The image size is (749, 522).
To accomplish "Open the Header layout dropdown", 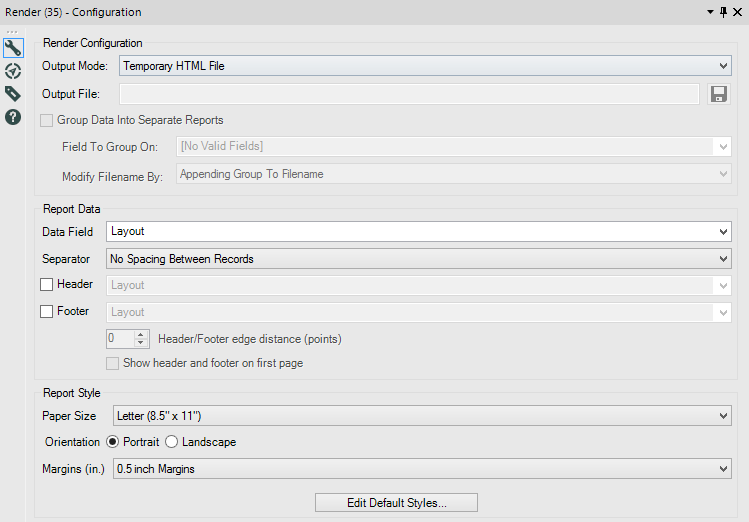I will pyautogui.click(x=419, y=285).
